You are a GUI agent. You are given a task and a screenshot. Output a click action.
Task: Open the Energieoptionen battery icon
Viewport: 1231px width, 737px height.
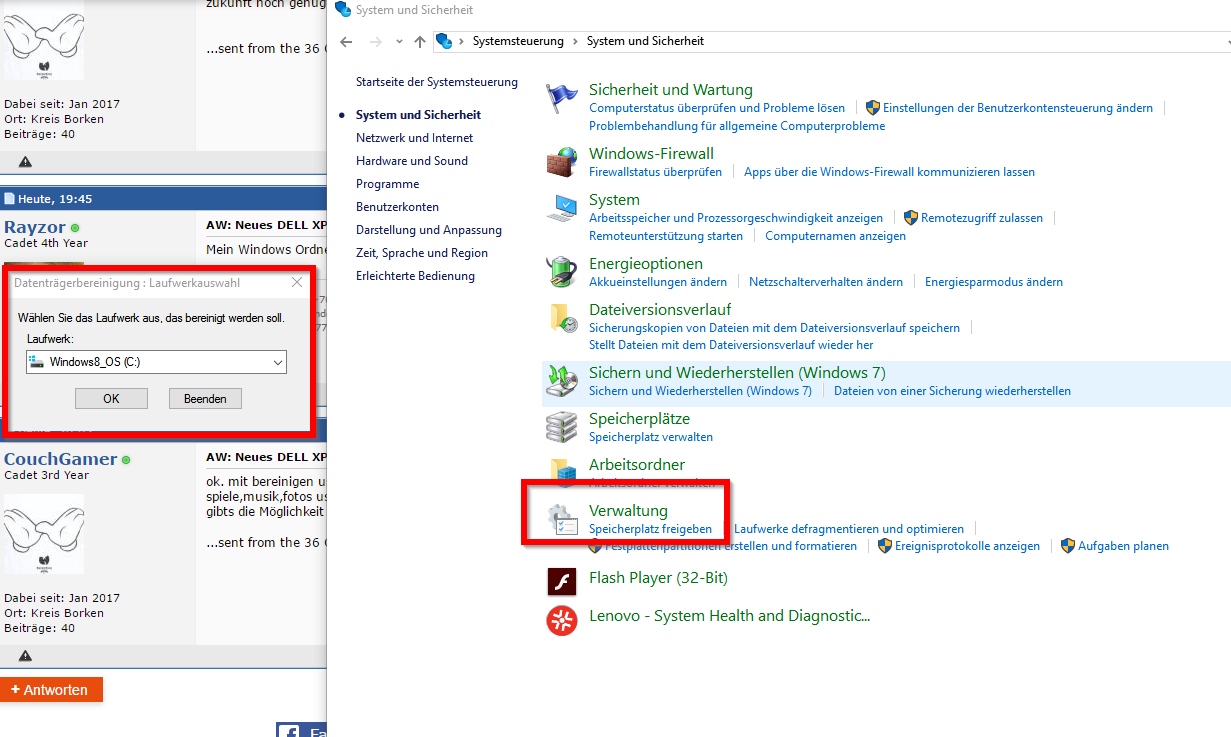click(562, 272)
